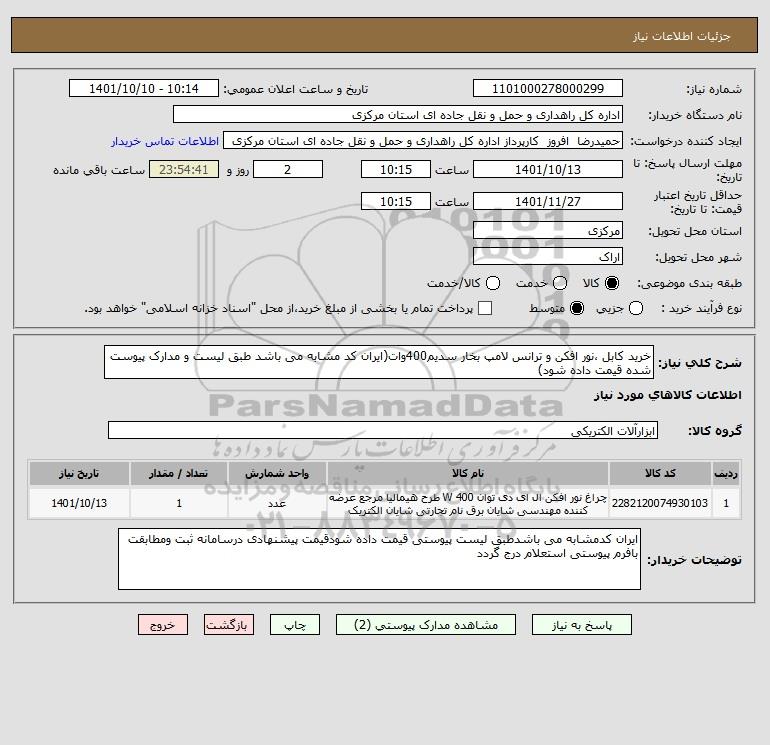
Task: Select the متوسط purchase type radio
Action: pos(577,308)
